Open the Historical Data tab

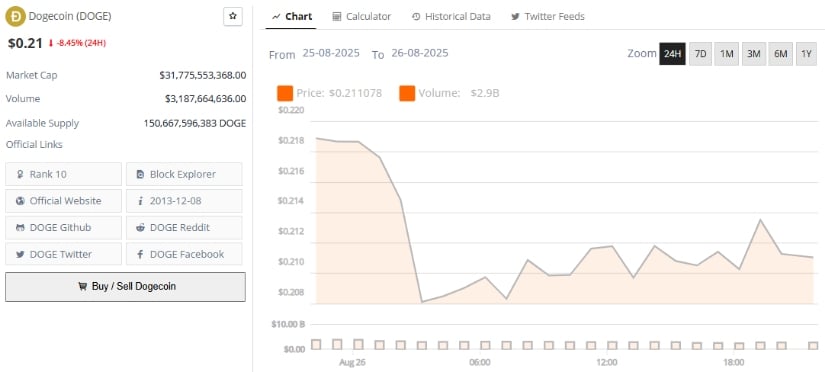point(451,16)
